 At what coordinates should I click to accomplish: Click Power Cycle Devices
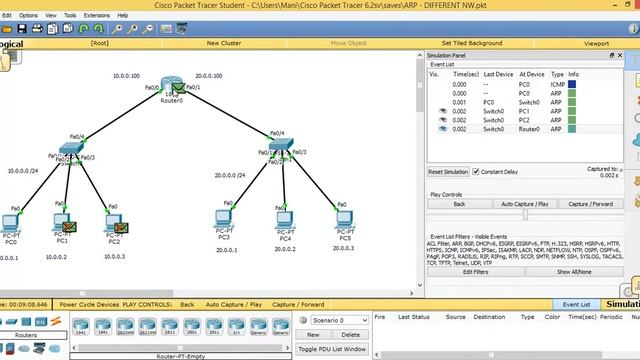[x=89, y=304]
